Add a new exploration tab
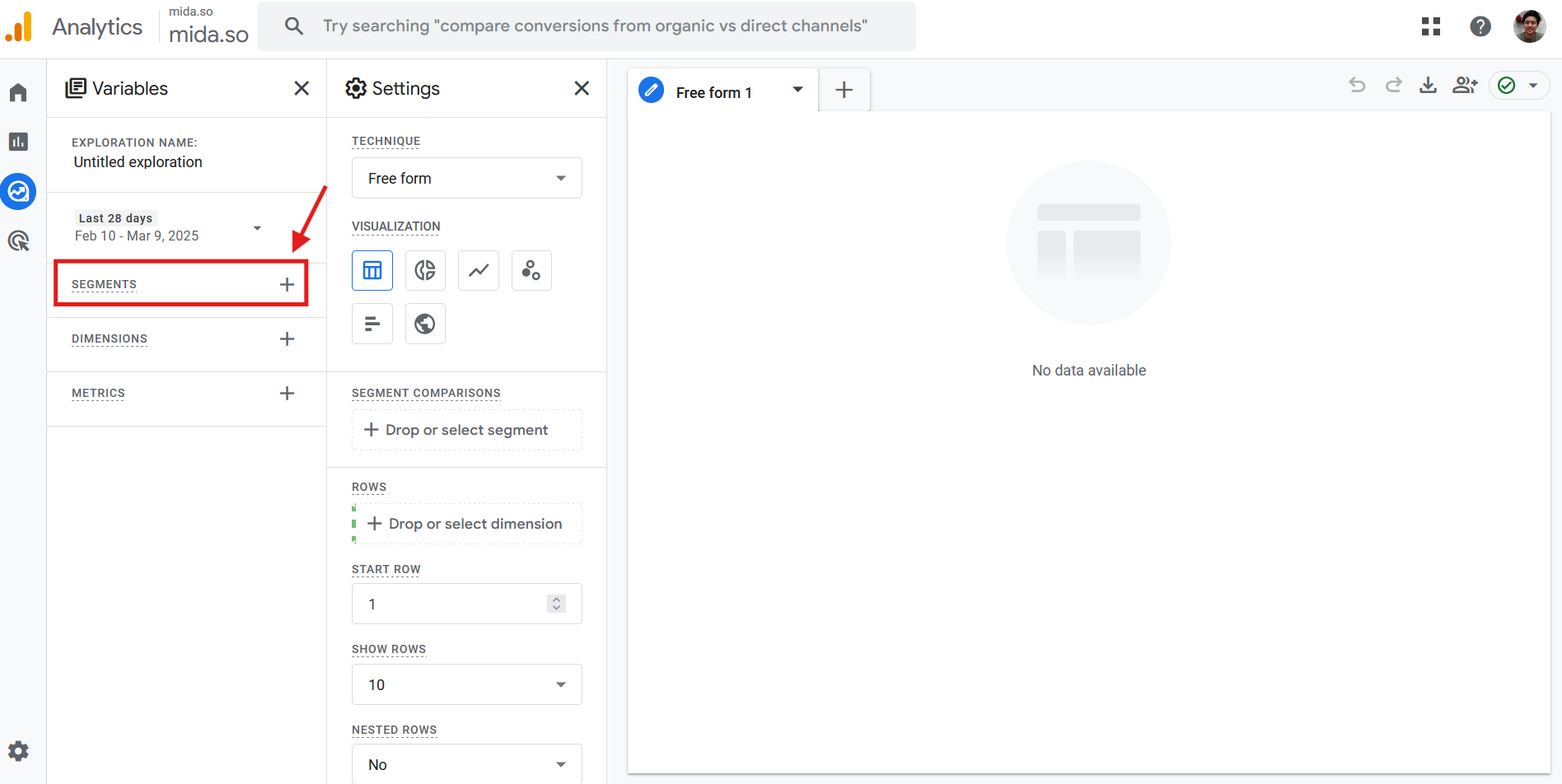This screenshot has width=1562, height=784. [x=844, y=90]
